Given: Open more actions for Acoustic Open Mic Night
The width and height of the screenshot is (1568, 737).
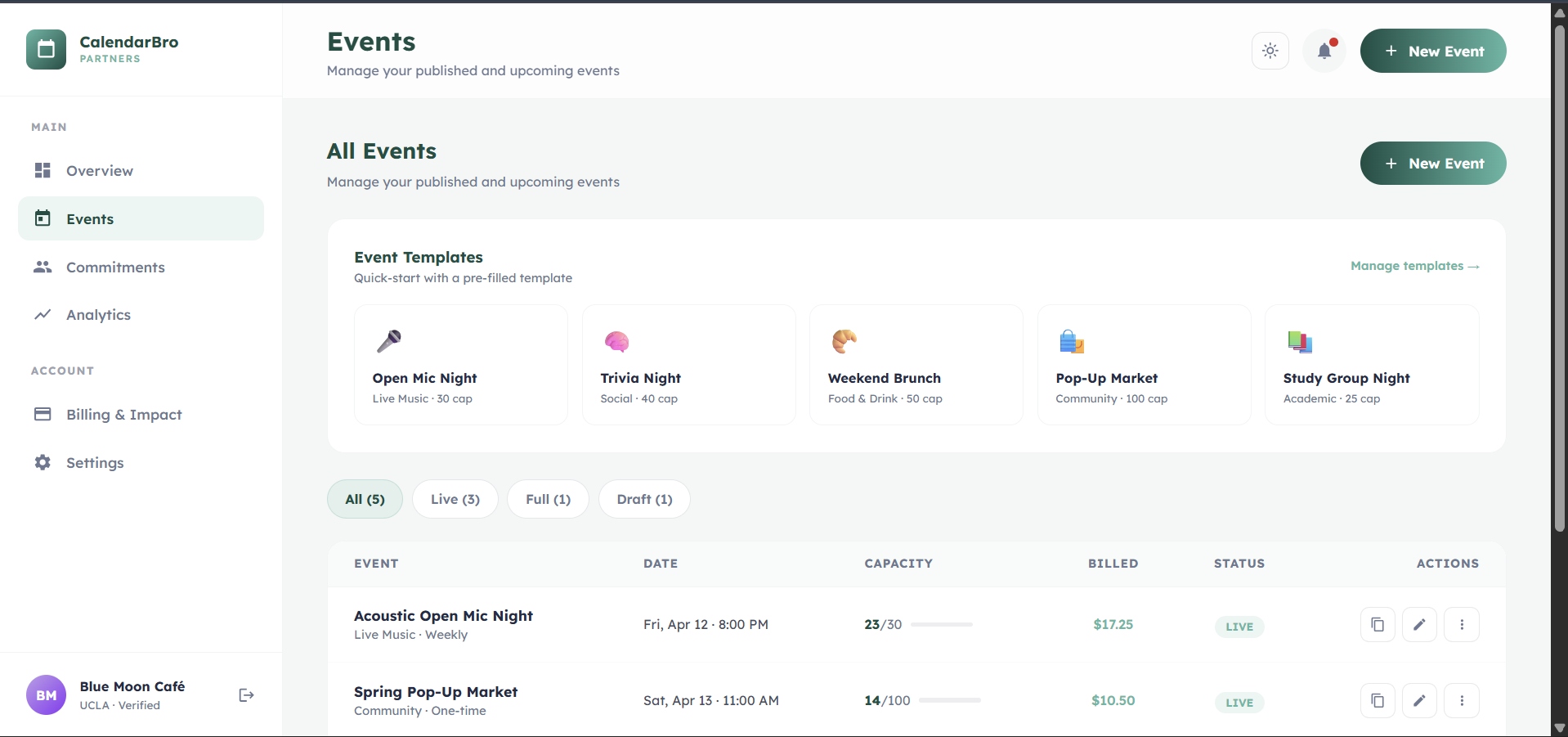Looking at the screenshot, I should [1463, 624].
